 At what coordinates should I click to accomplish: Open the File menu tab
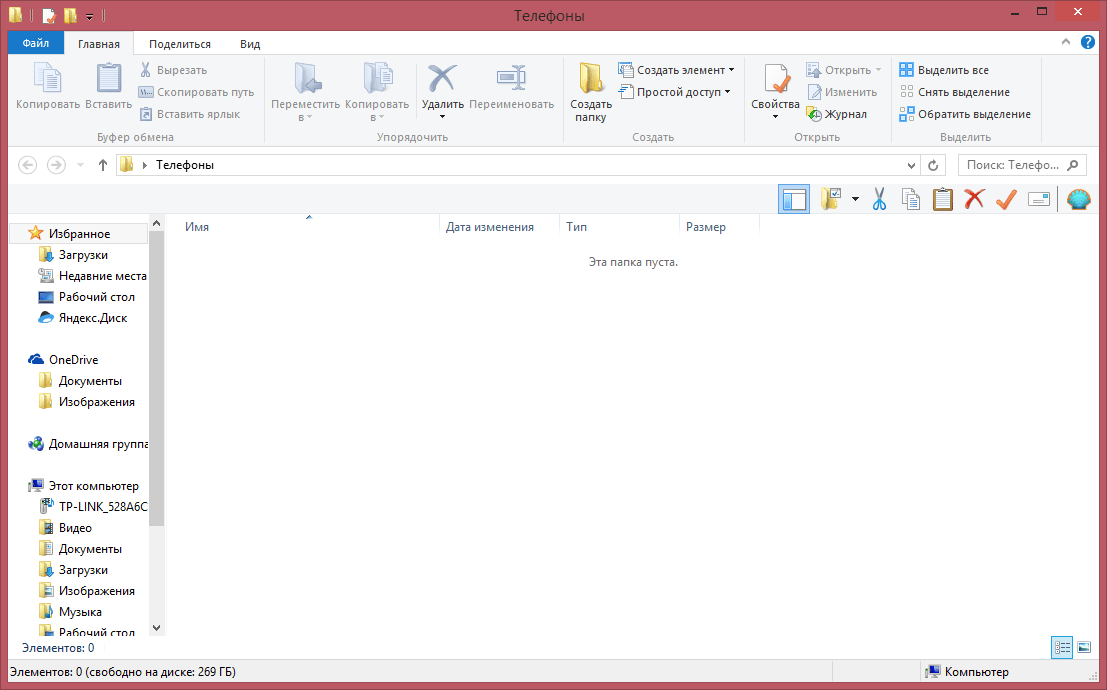coord(36,44)
